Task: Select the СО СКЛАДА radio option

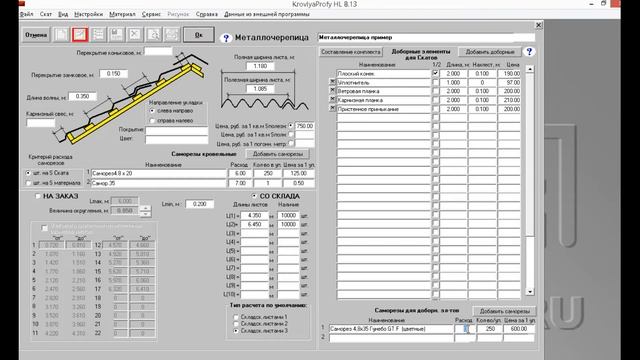Action: 254,196
